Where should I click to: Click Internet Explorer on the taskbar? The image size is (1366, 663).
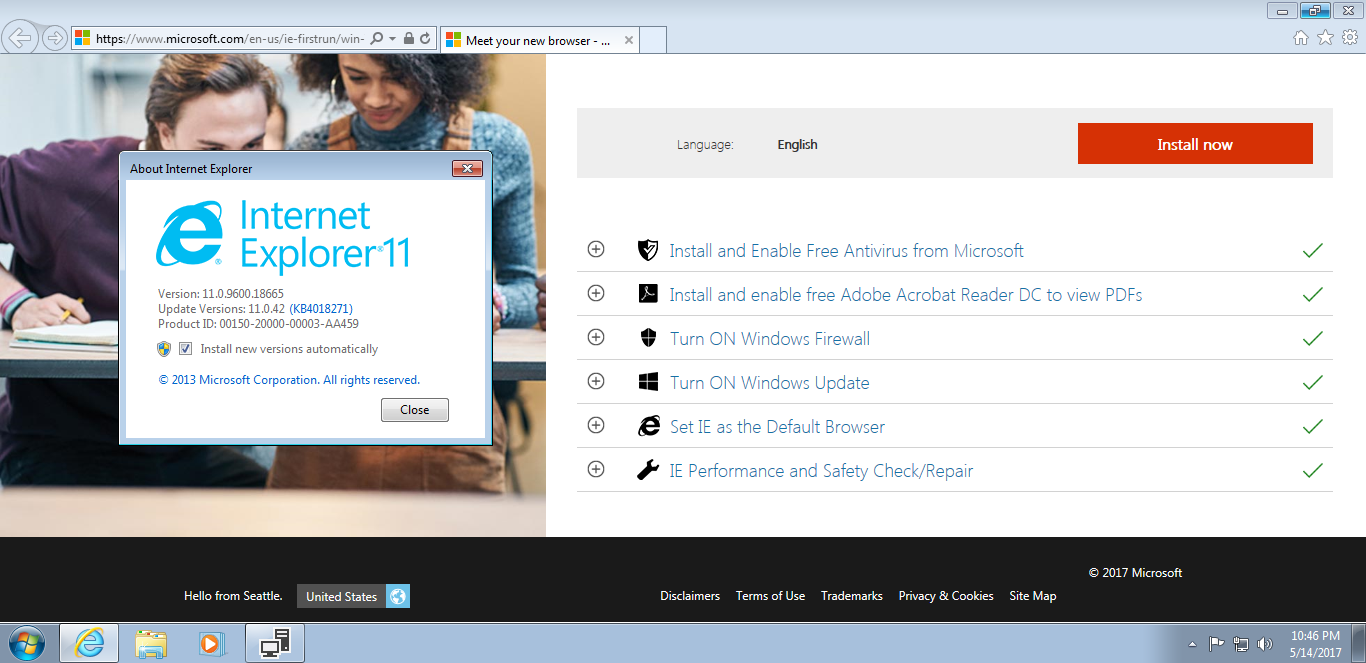[89, 643]
